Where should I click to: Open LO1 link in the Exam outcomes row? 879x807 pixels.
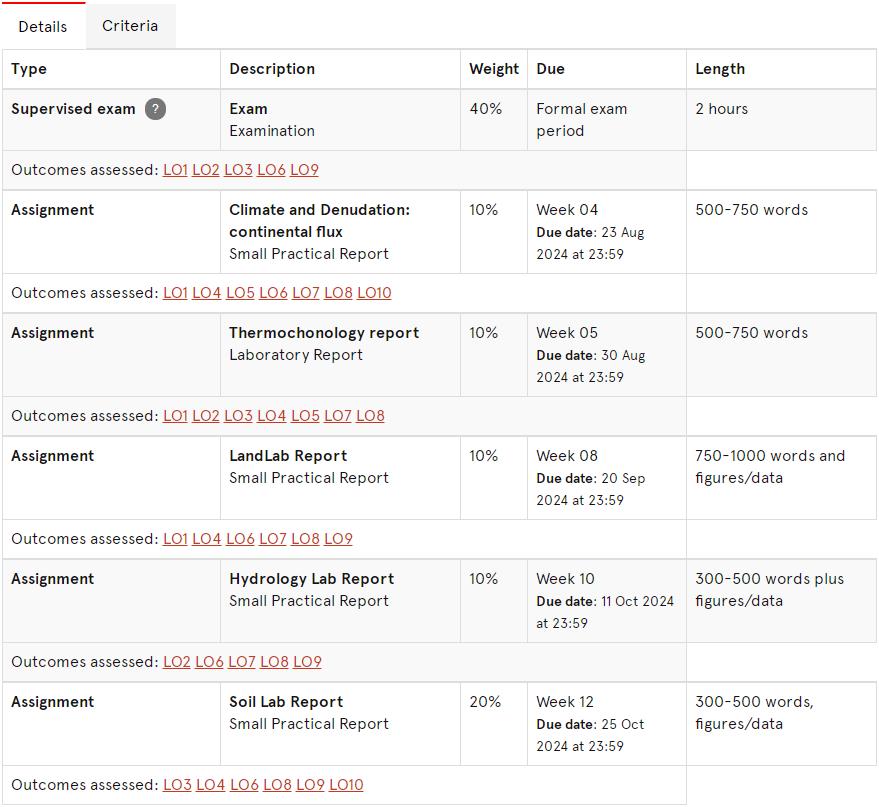click(175, 170)
